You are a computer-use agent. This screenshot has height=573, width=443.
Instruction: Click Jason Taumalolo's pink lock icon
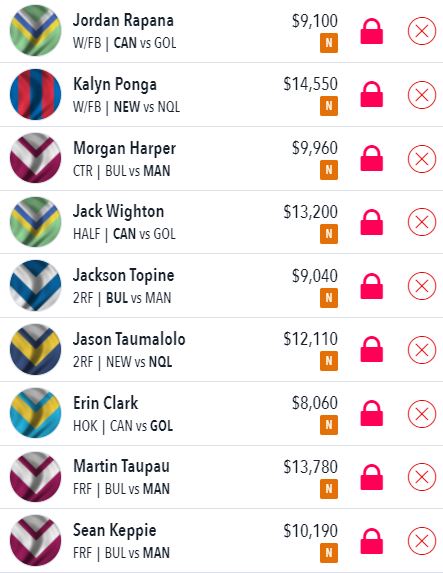372,349
